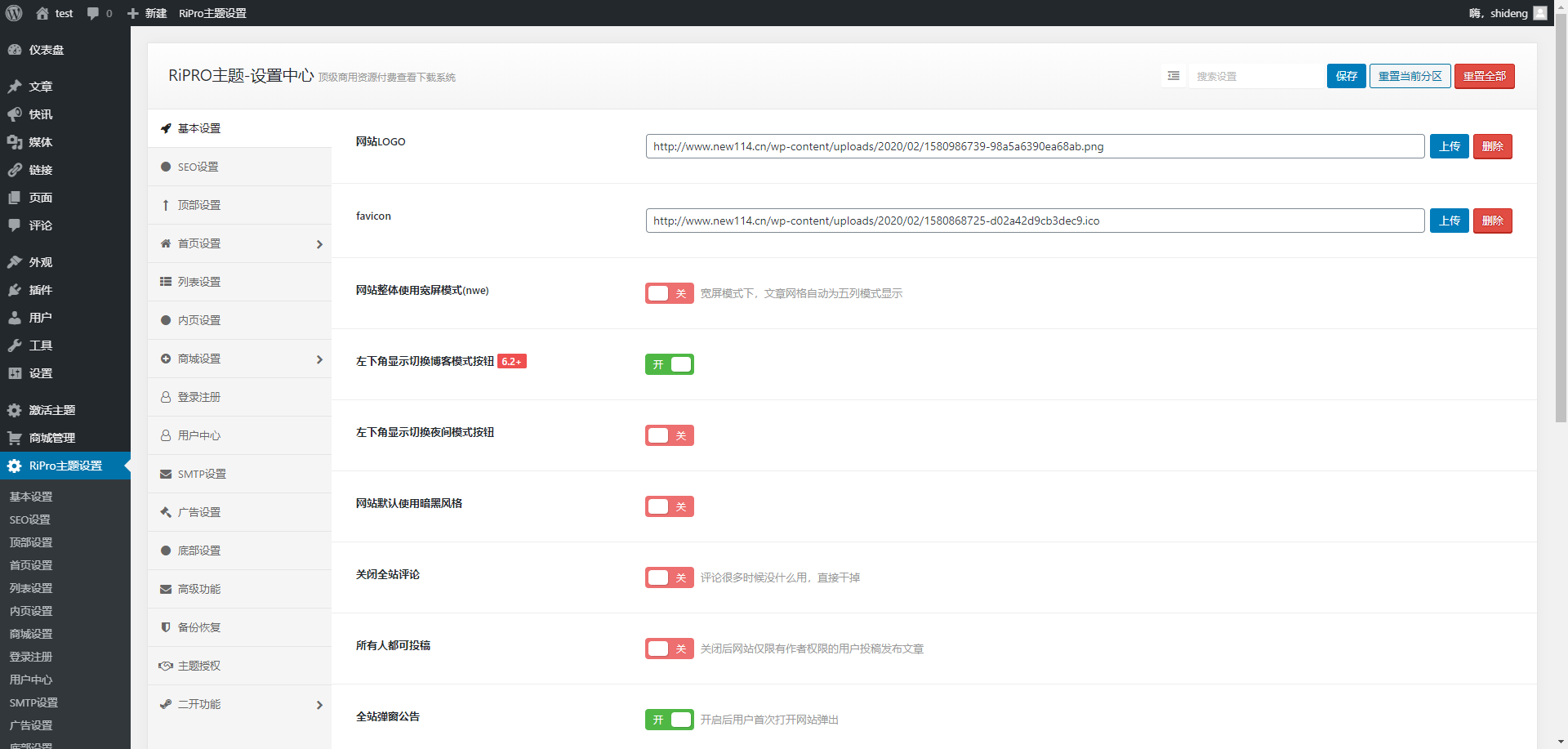Open the 登录注册 tab
1568x749 pixels.
pos(239,397)
